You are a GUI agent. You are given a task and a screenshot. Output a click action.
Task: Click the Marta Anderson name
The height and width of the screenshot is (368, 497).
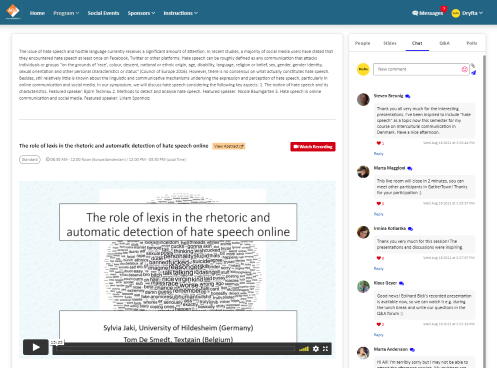(x=391, y=350)
